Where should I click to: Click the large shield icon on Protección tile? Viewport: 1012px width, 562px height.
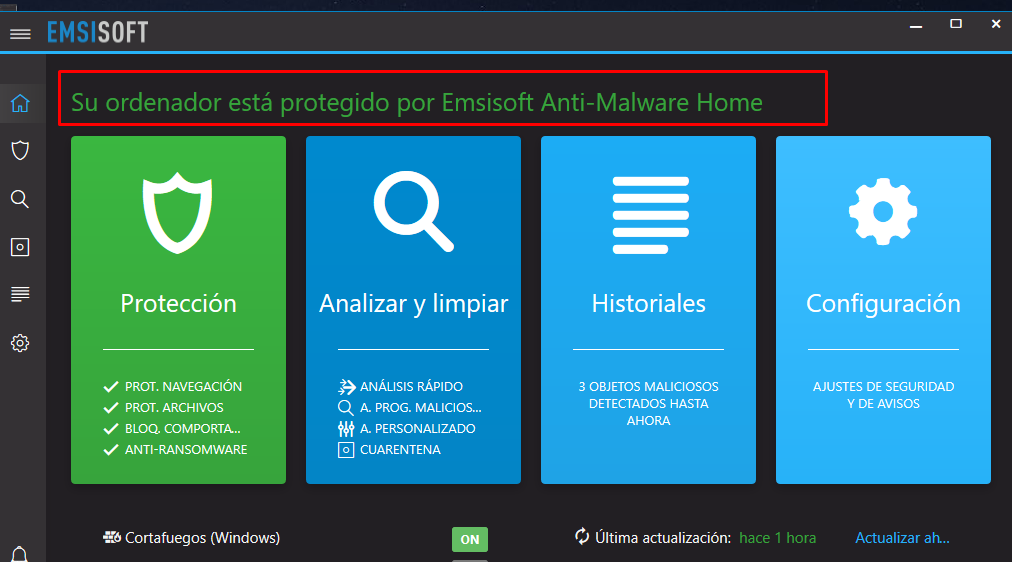point(177,212)
